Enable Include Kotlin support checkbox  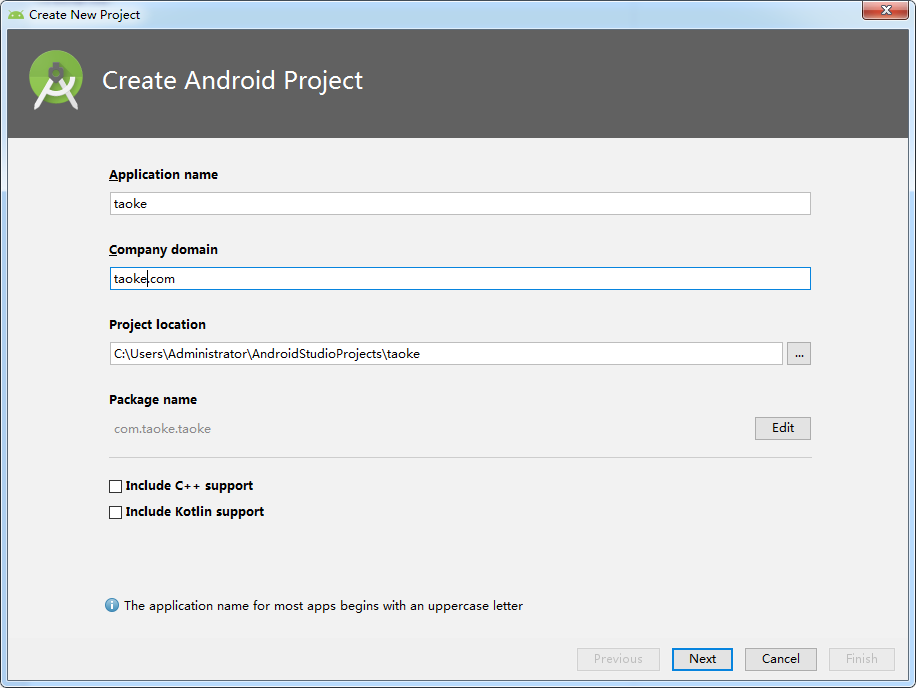tap(116, 512)
